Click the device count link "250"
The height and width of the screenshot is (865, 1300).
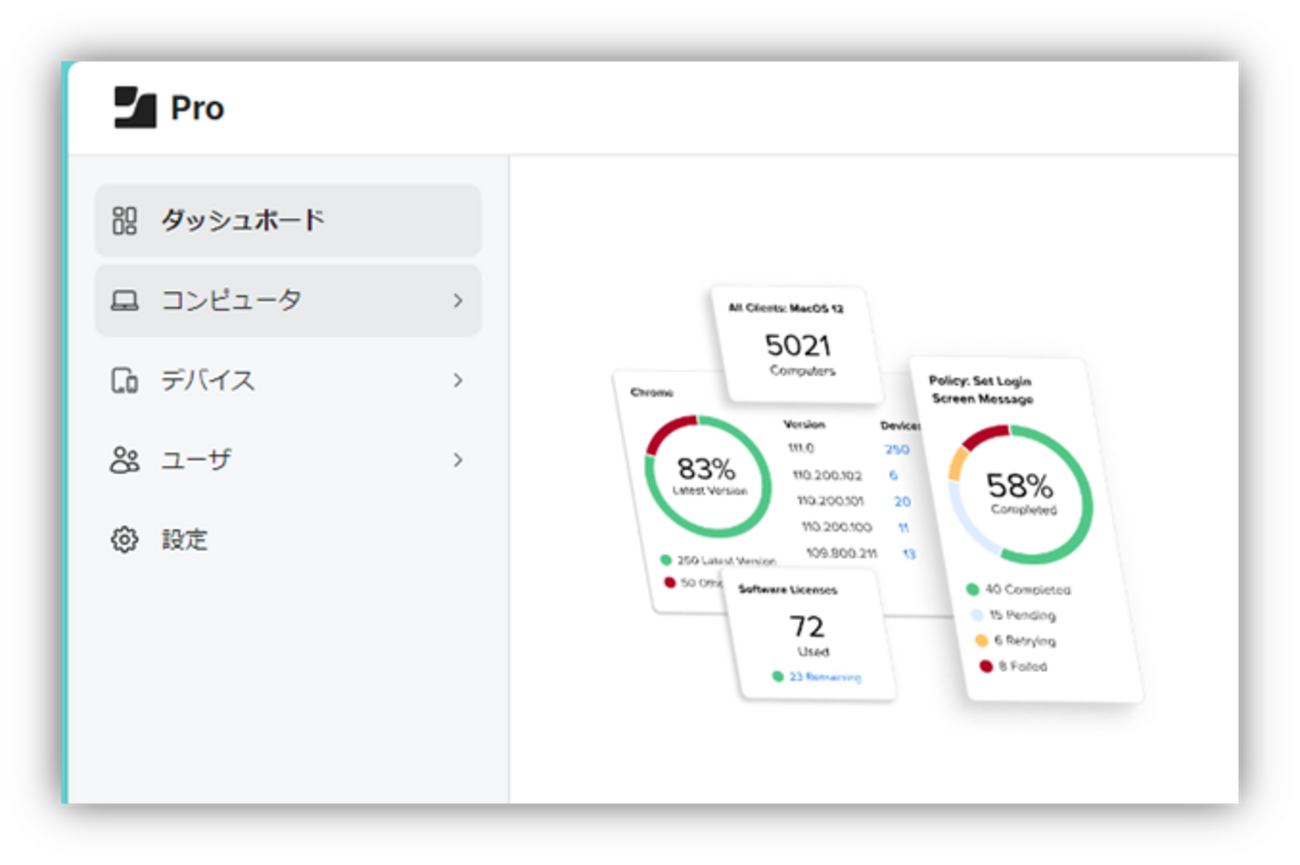pos(897,450)
